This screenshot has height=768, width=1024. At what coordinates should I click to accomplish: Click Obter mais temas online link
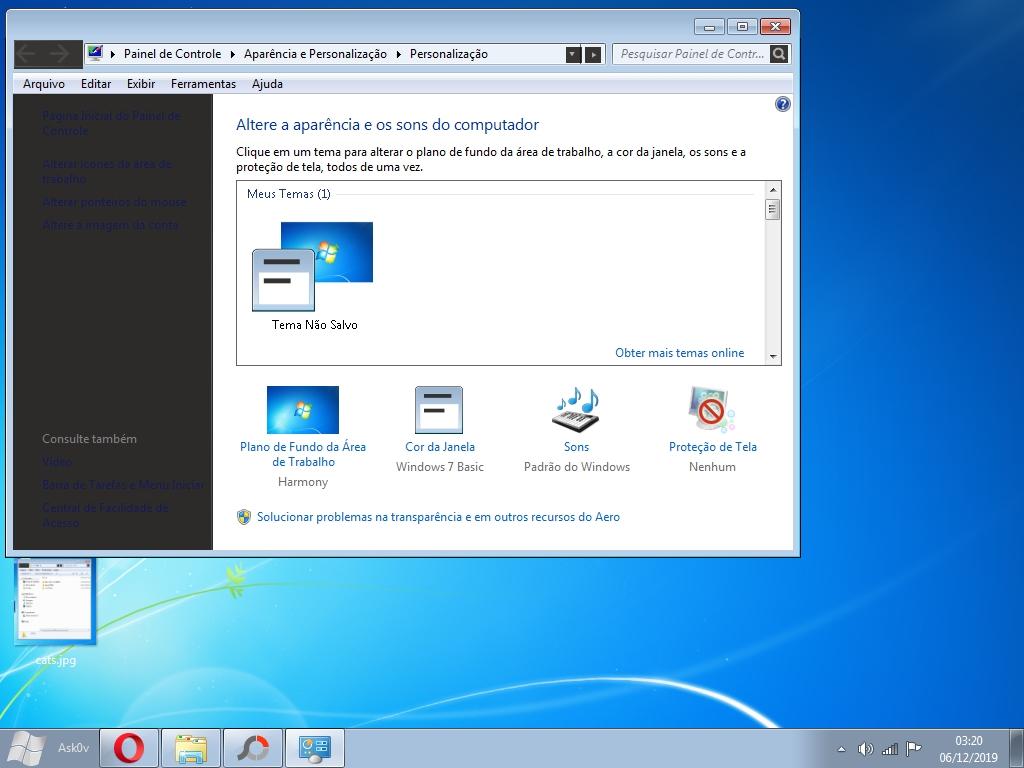tap(680, 353)
